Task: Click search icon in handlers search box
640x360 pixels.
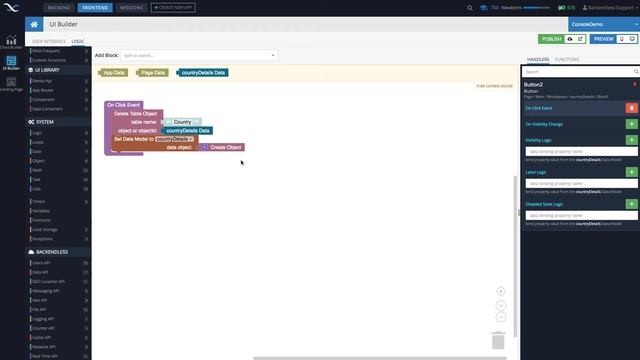Action: tap(636, 72)
